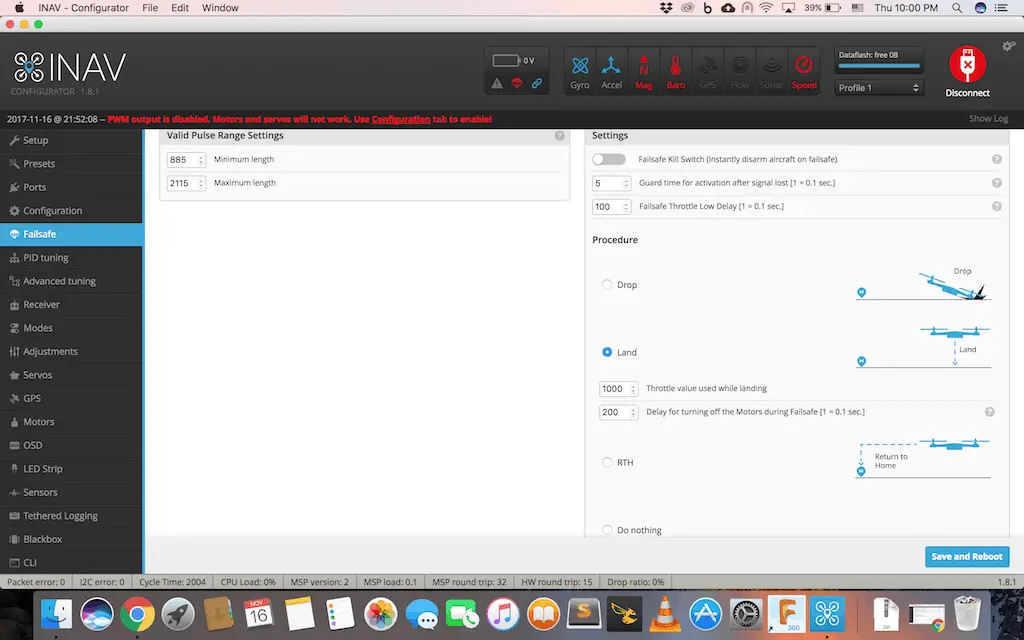The width and height of the screenshot is (1024, 640).
Task: Open help for Guard time setting
Action: 997,183
